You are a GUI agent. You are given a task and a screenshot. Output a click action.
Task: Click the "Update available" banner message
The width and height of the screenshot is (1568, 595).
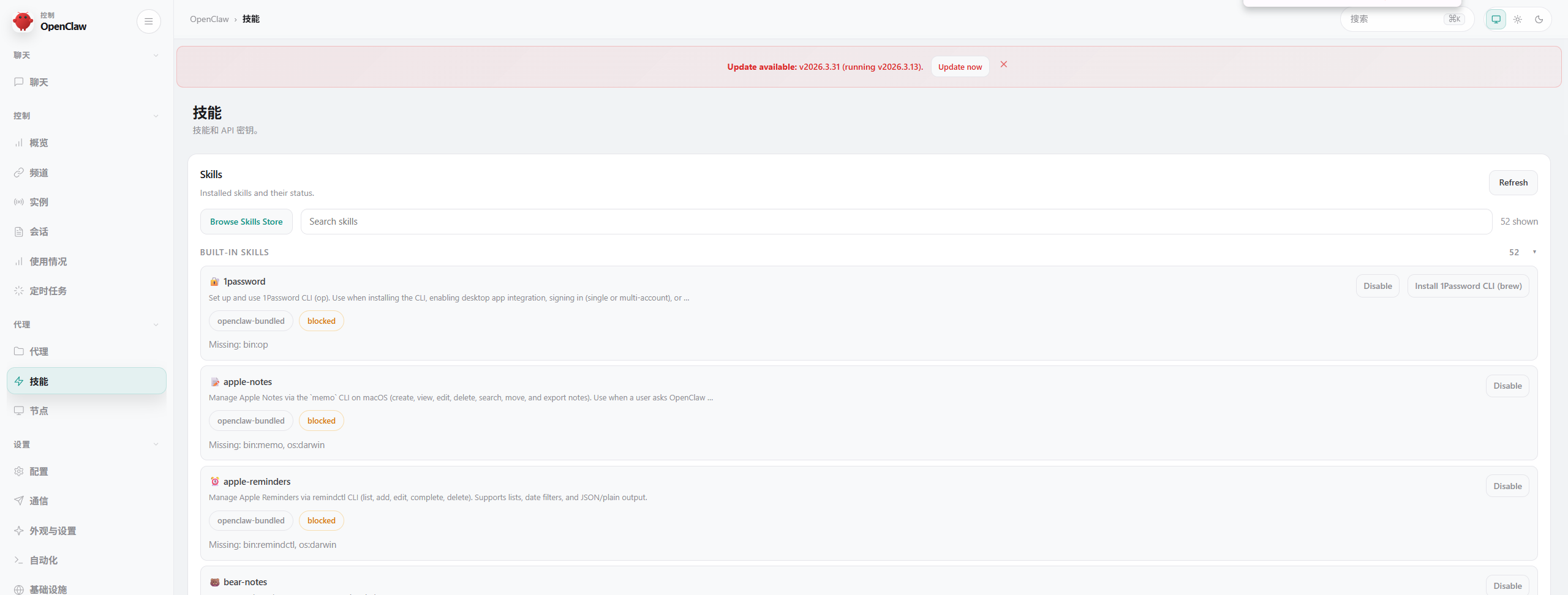tap(825, 67)
